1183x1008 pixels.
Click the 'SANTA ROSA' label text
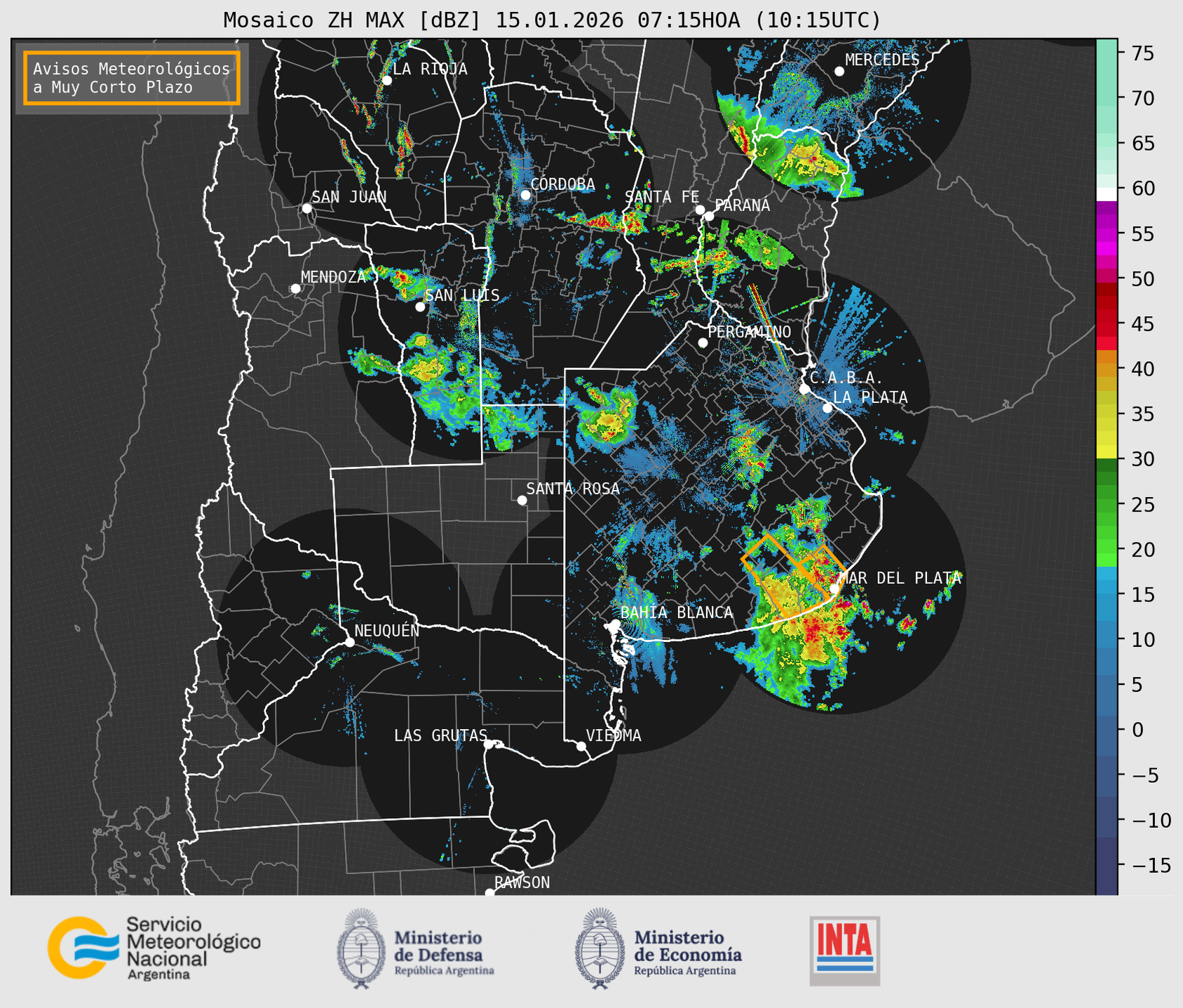(x=573, y=489)
